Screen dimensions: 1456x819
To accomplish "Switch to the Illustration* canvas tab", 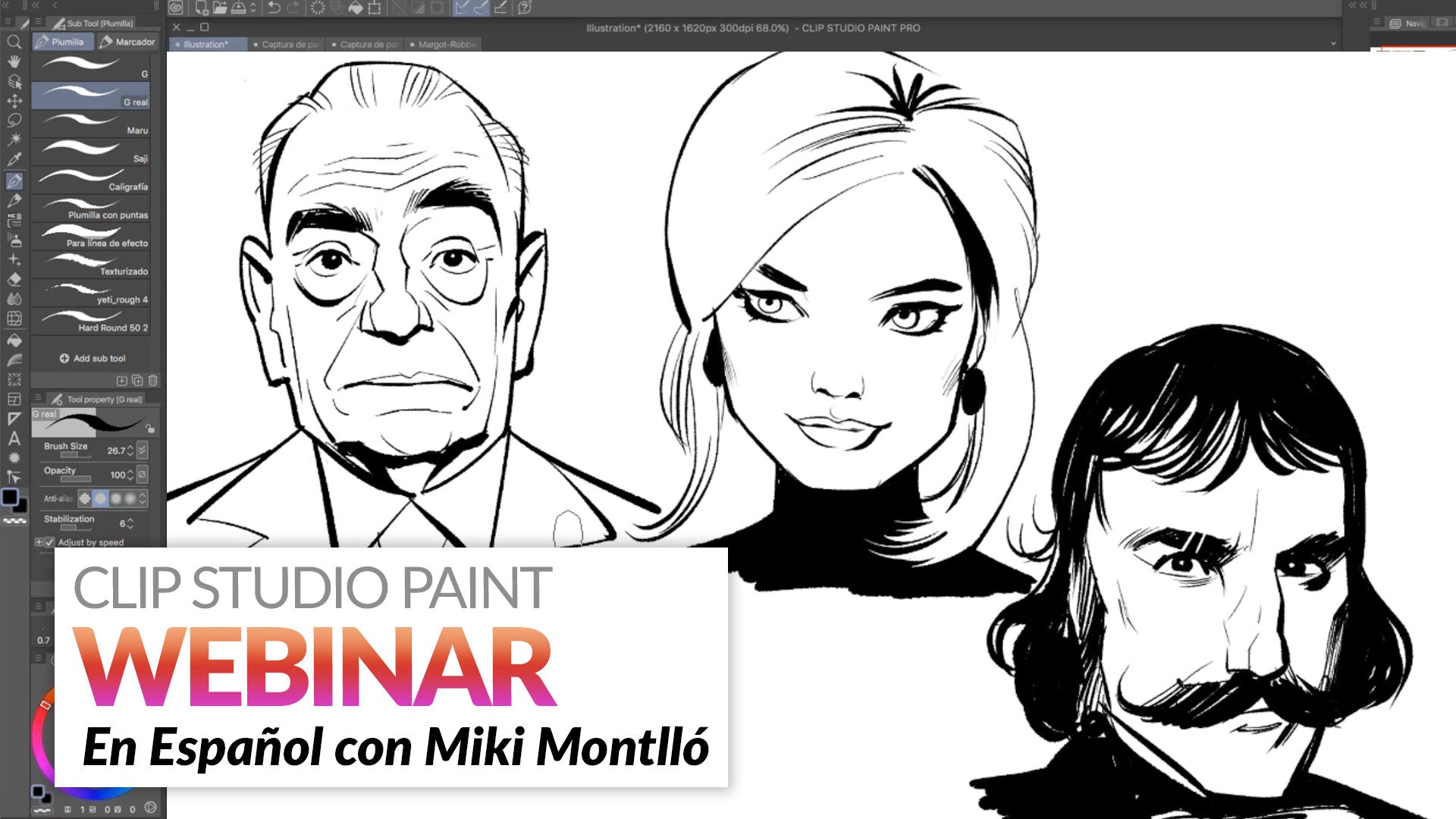I will 209,44.
